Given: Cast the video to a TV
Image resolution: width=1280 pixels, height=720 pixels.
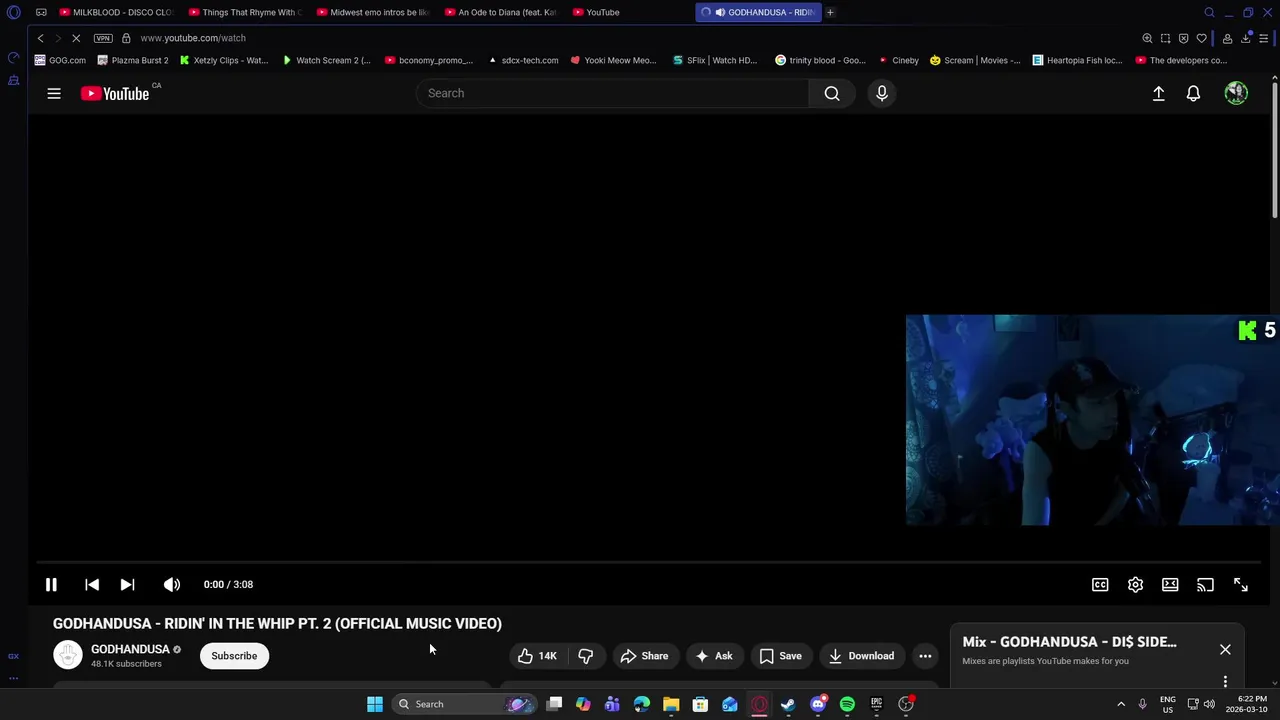Looking at the screenshot, I should point(1205,585).
